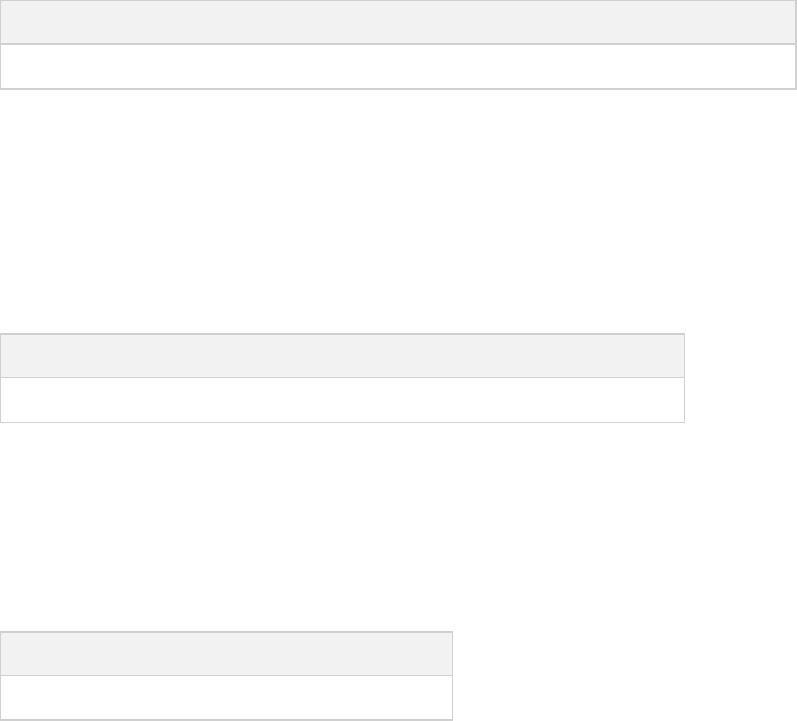Click the narrowest table's white body row
Screen dimensions: 797x721
[226, 698]
